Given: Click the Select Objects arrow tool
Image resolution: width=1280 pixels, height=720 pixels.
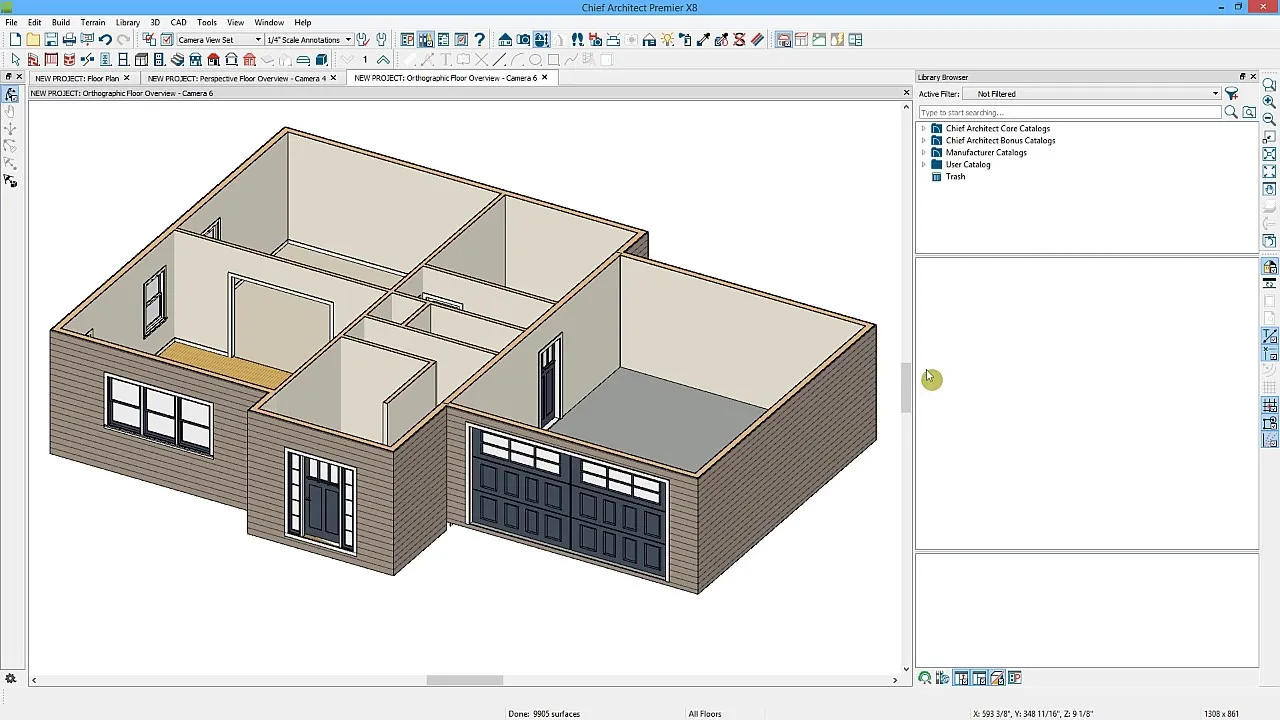Looking at the screenshot, I should tap(15, 60).
